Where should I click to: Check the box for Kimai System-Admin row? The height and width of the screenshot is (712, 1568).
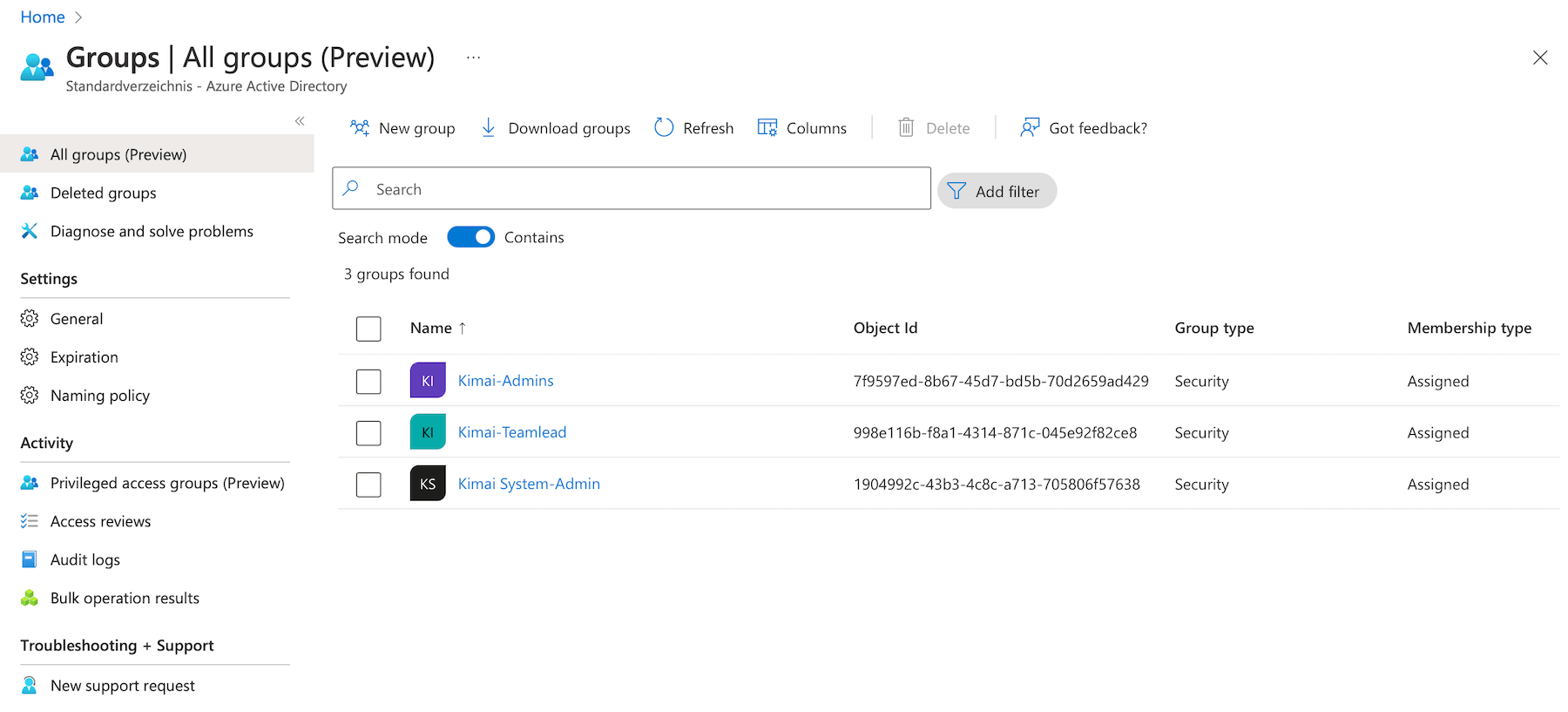click(x=368, y=485)
